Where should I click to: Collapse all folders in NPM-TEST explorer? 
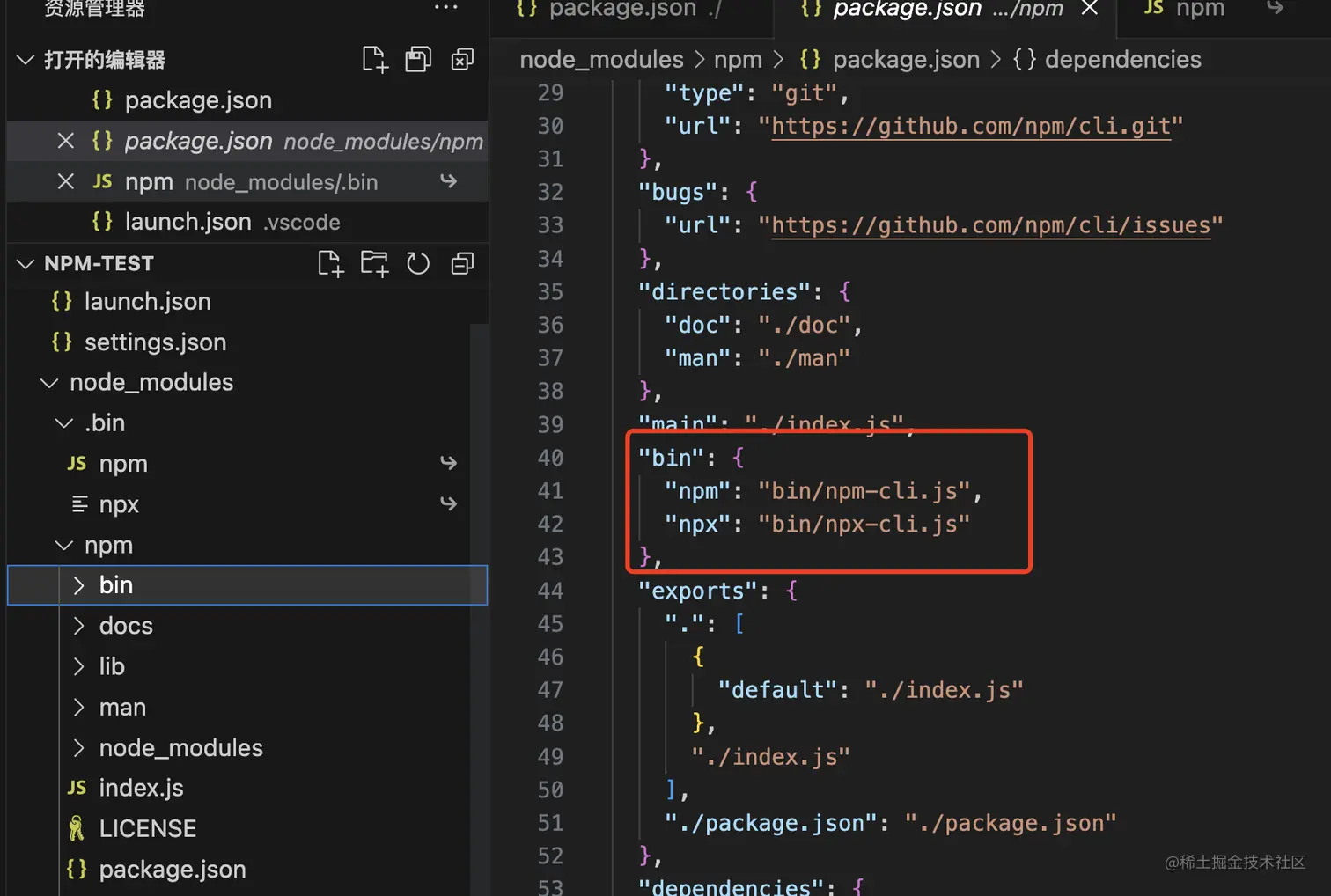[x=462, y=263]
